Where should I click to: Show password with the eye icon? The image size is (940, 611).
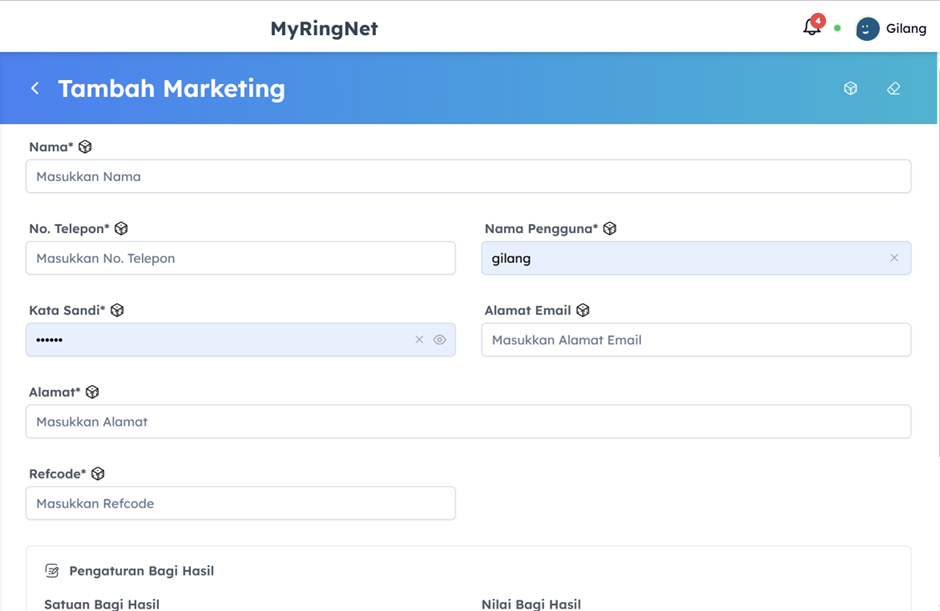pos(440,340)
